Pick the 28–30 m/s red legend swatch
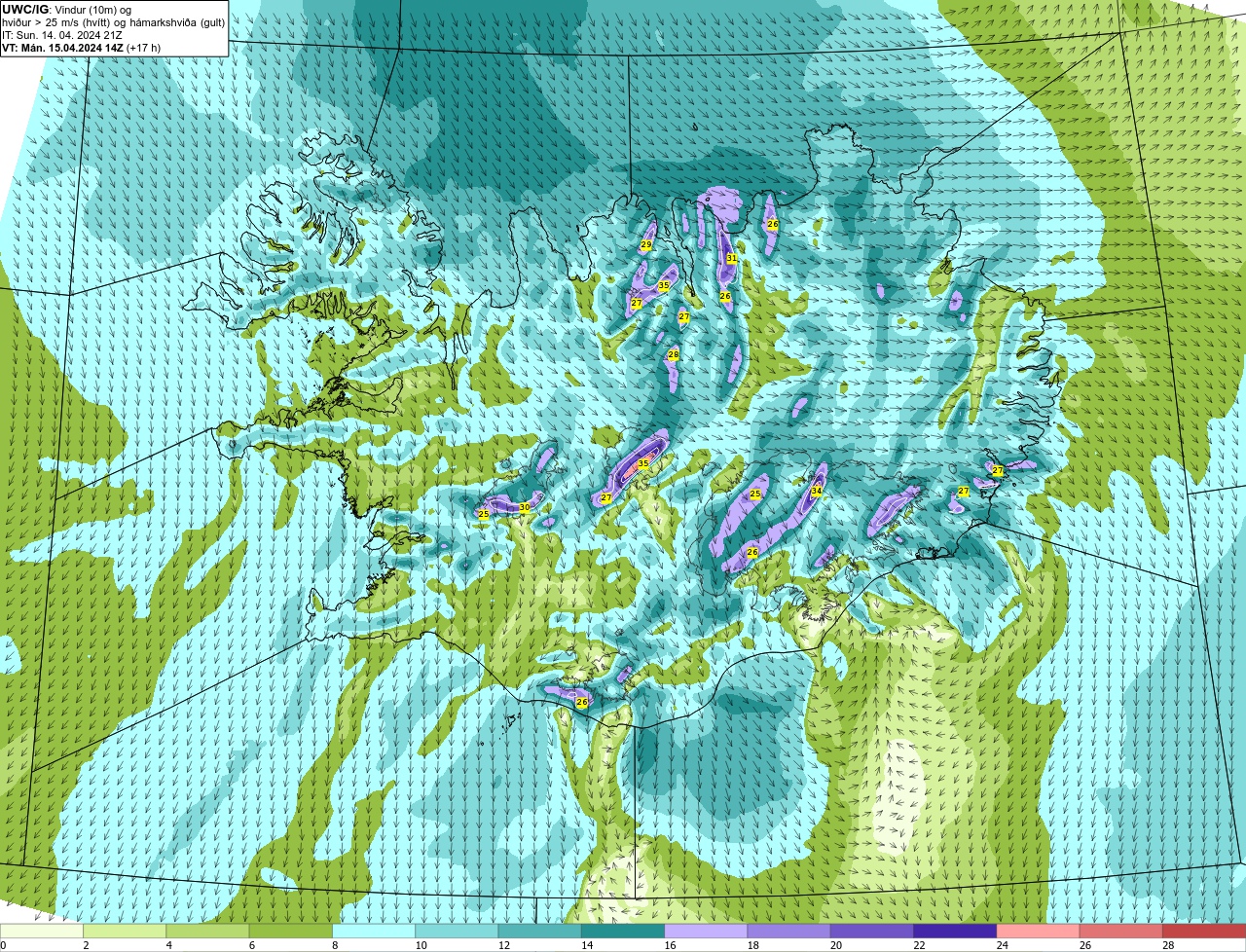 tap(1205, 931)
